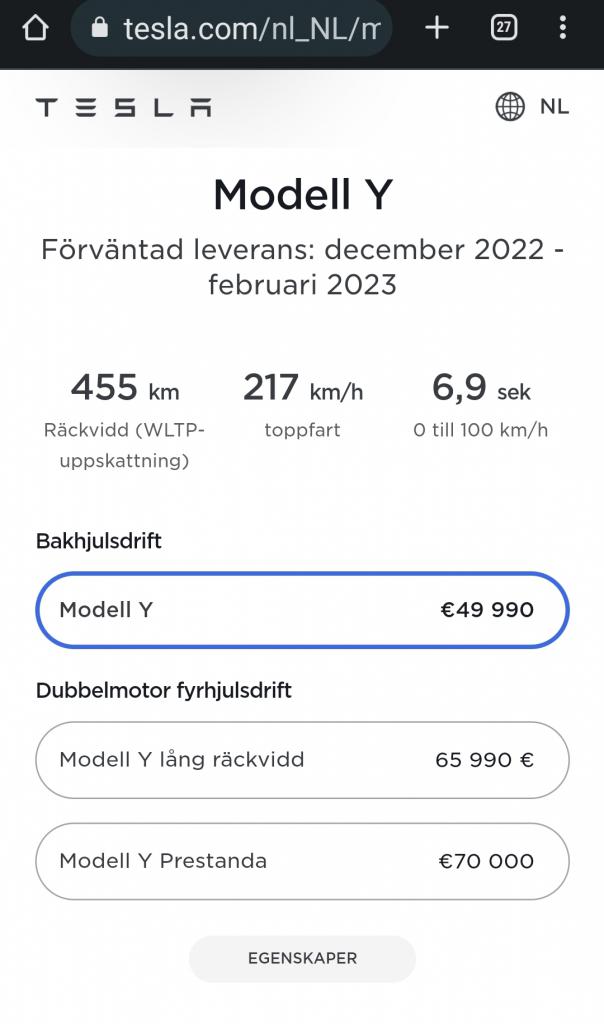
Task: Click the Bakhjulsdrift section label
Action: 99,542
